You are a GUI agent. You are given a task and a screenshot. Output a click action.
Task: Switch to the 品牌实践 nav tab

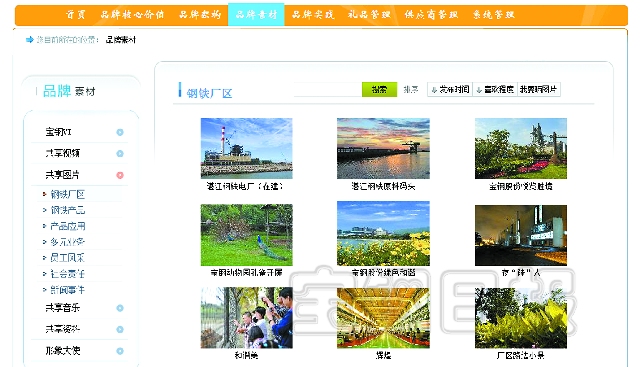[313, 15]
